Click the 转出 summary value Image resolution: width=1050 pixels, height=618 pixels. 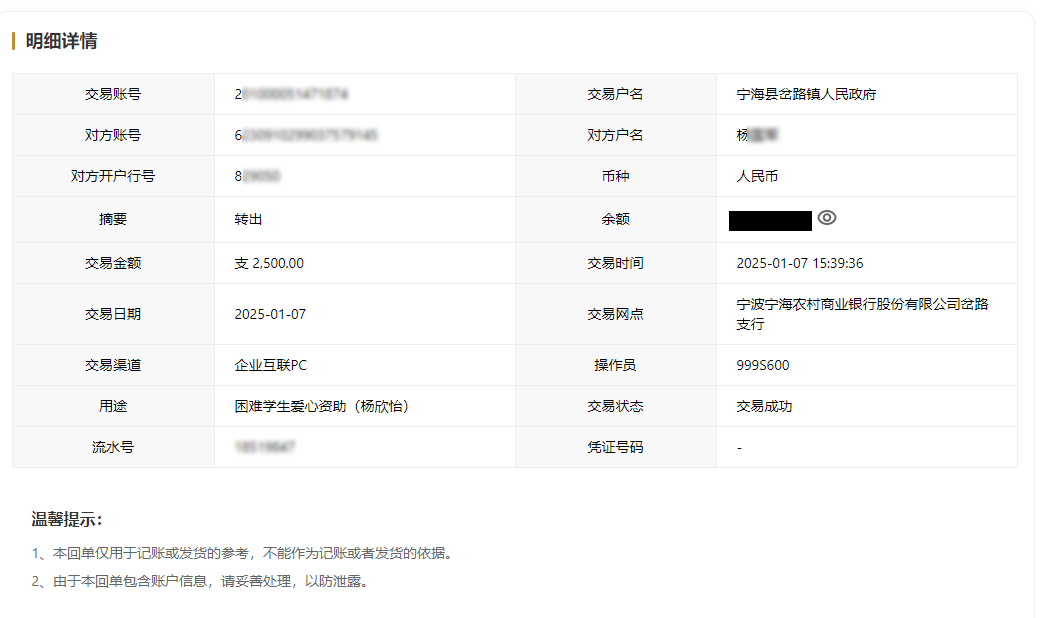(x=248, y=219)
